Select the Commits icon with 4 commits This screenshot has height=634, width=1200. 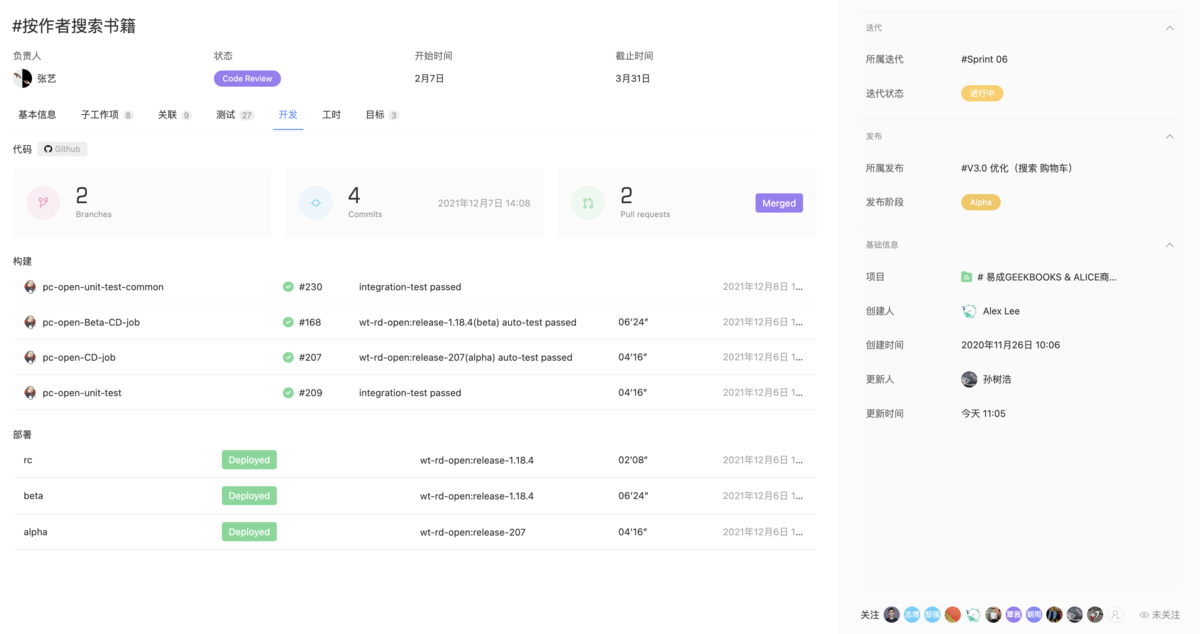point(316,202)
